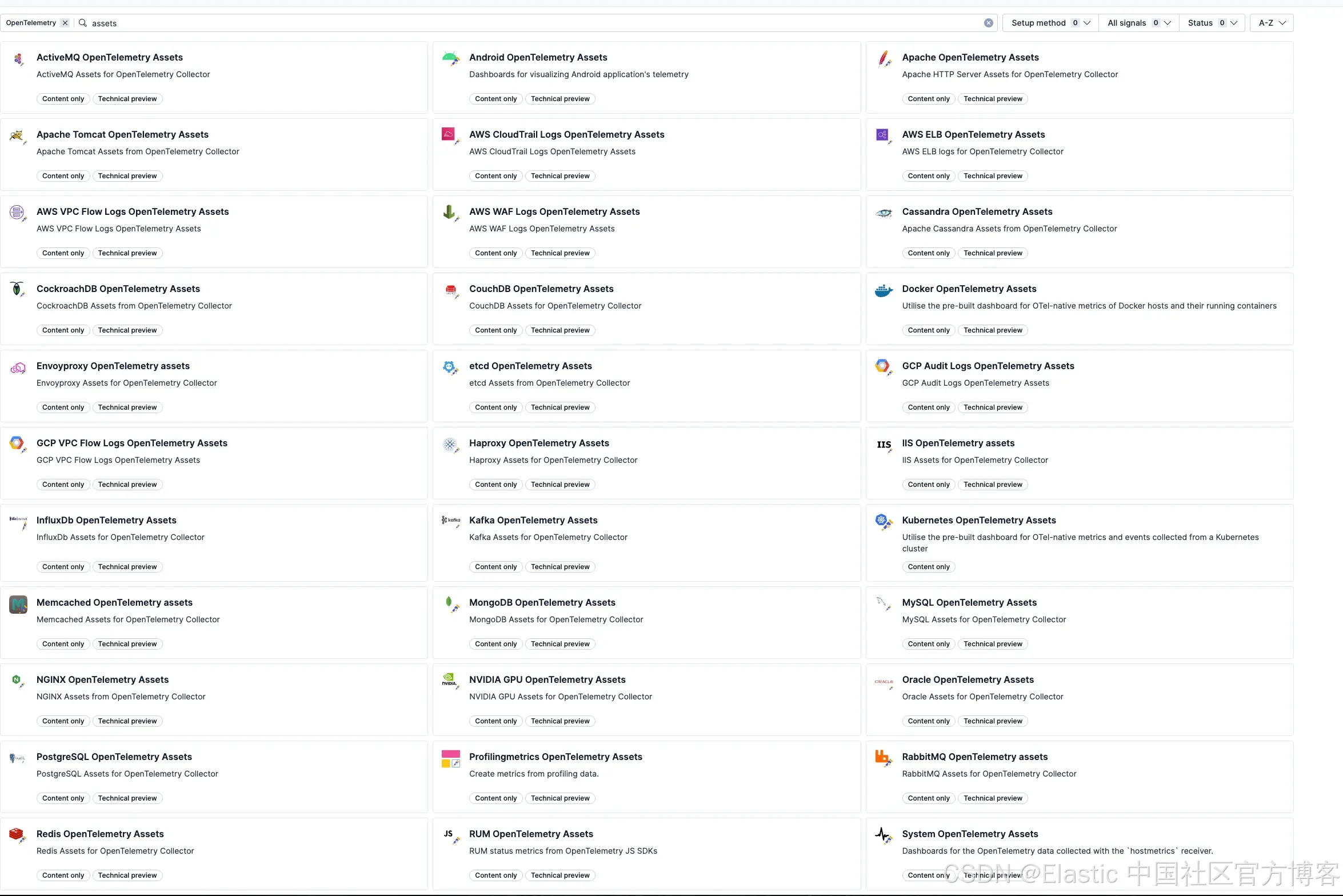Viewport: 1343px width, 896px height.
Task: Remove the OpenTelemetry filter tag
Action: click(65, 23)
